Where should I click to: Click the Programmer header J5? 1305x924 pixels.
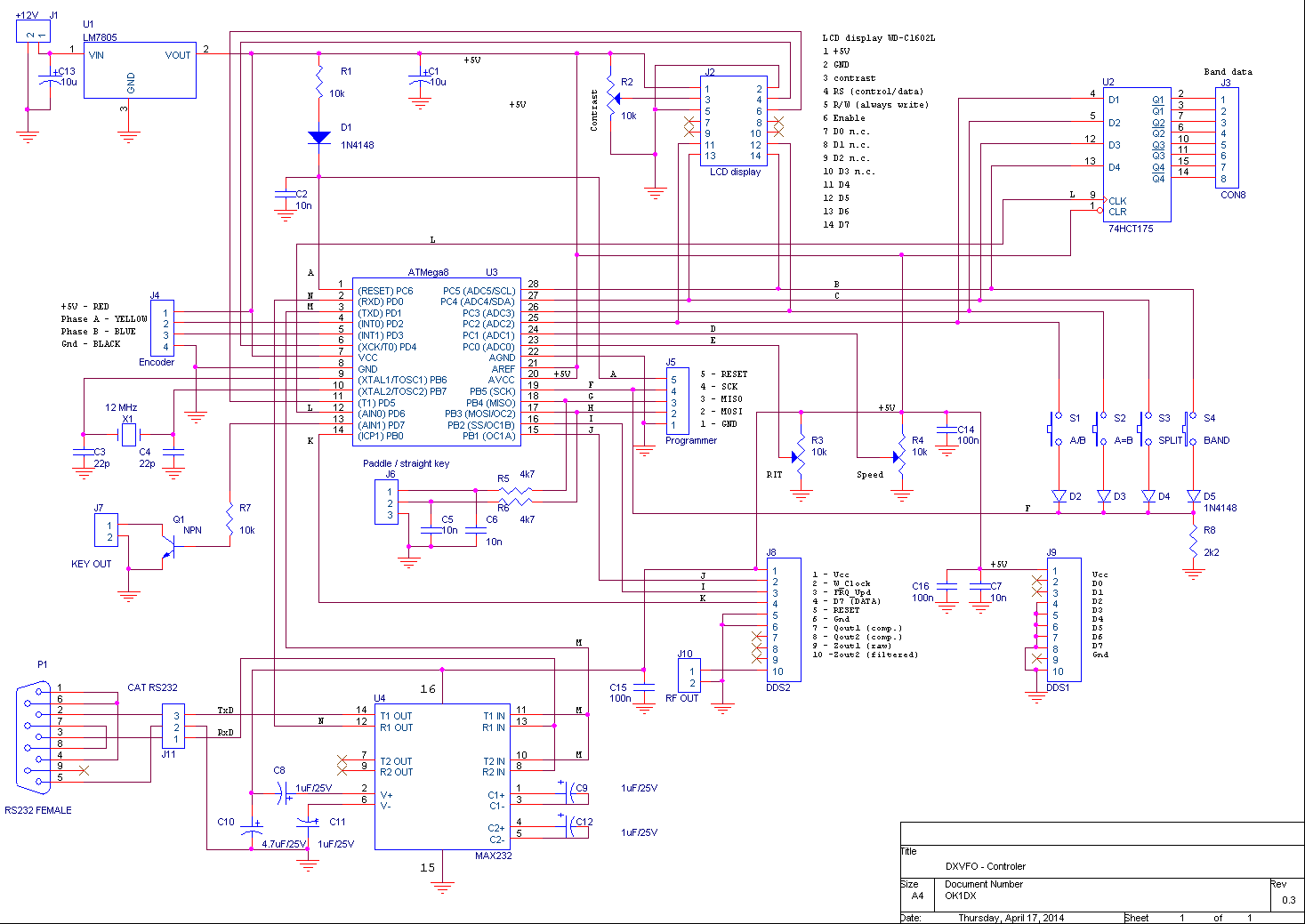click(x=678, y=401)
